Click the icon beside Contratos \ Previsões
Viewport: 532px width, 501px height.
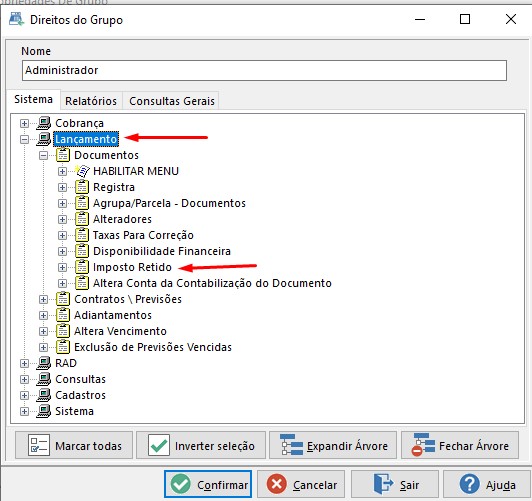(x=63, y=299)
